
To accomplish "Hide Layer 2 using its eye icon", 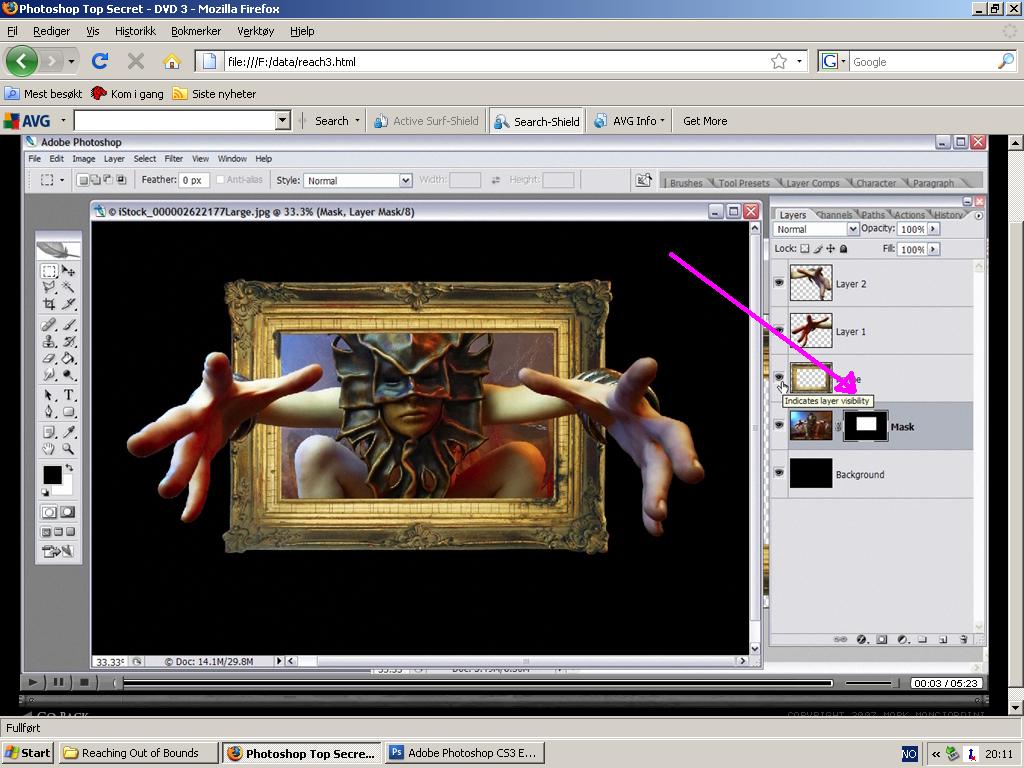I will pyautogui.click(x=778, y=283).
